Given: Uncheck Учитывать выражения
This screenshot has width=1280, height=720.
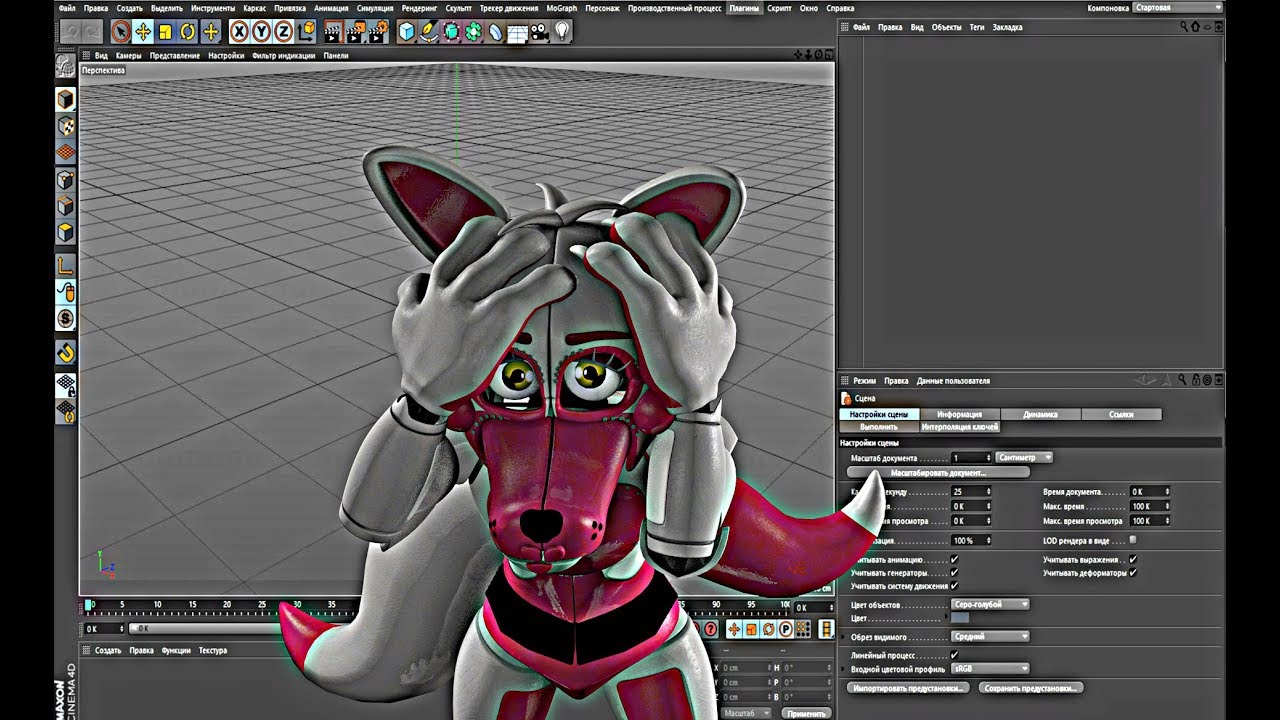Looking at the screenshot, I should click(1132, 560).
